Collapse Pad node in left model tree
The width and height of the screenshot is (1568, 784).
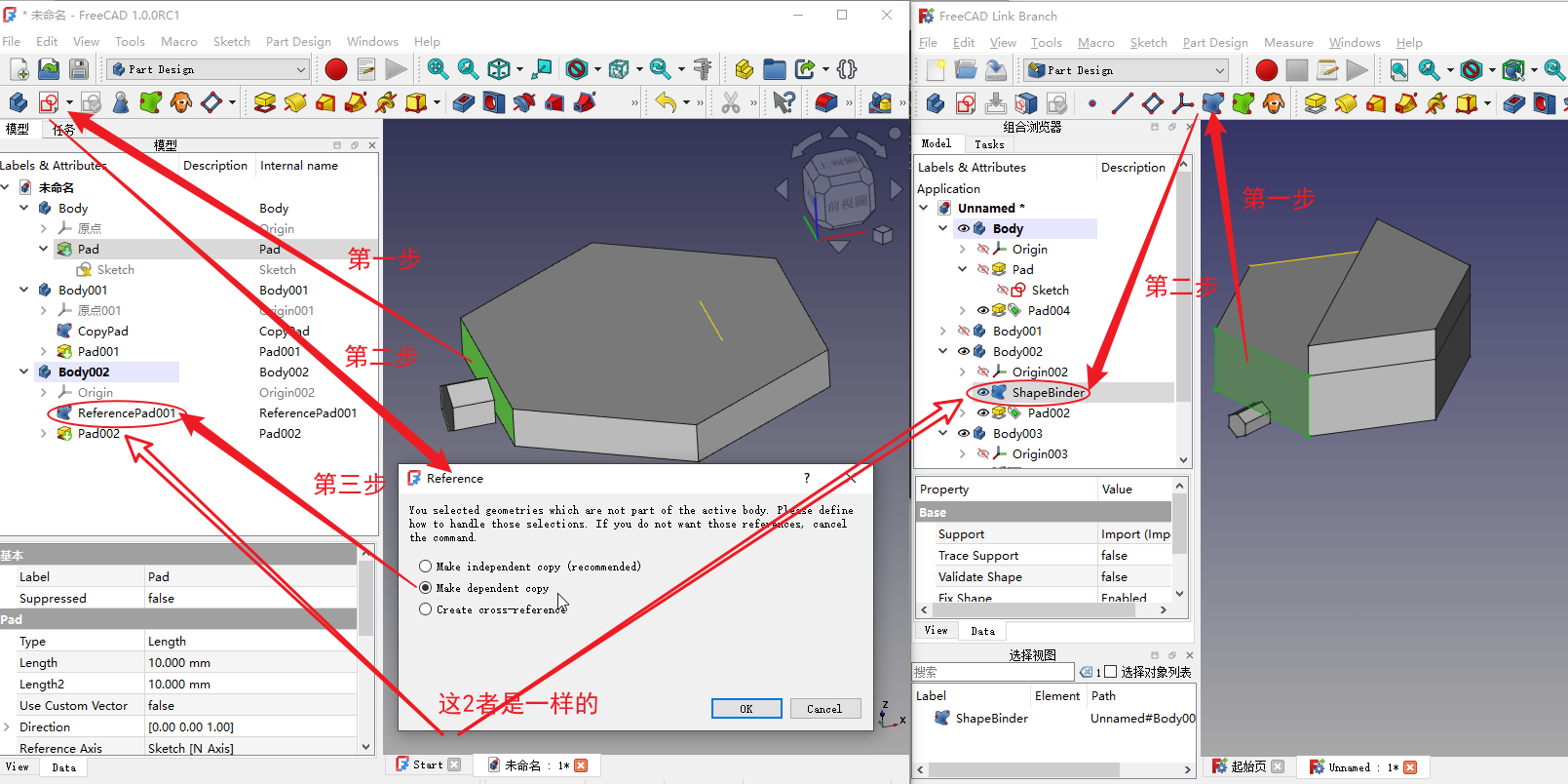pos(44,249)
